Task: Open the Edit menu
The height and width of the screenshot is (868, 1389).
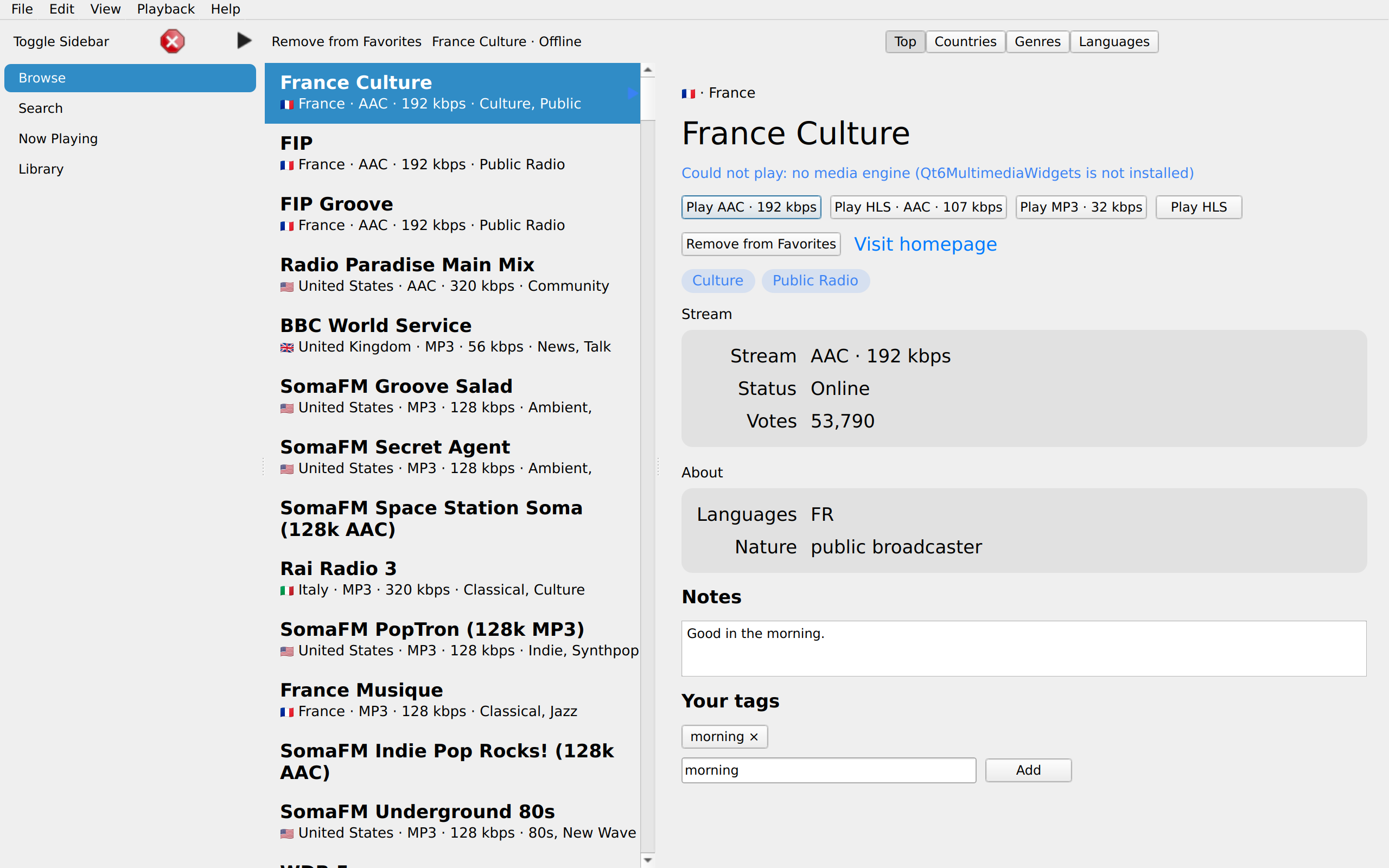Action: (x=61, y=9)
